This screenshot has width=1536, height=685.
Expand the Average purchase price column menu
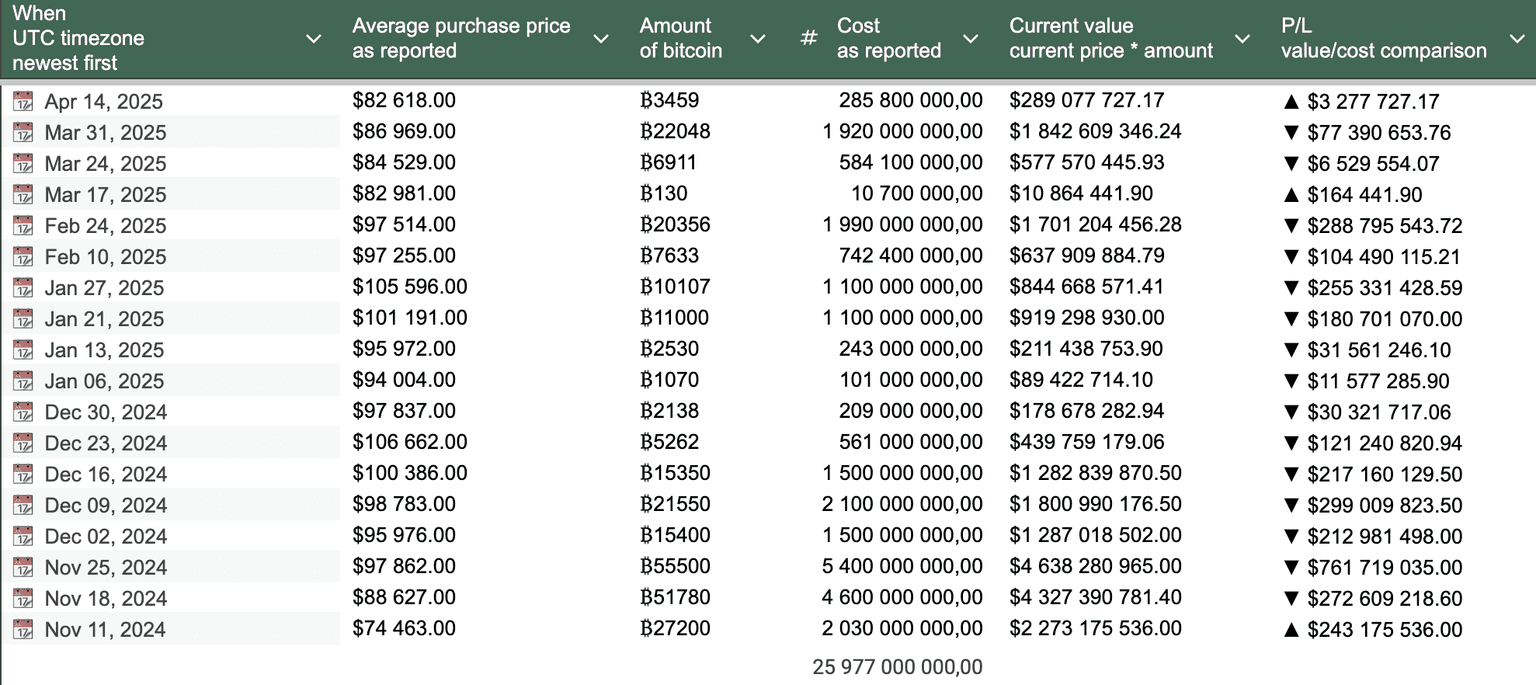click(600, 39)
